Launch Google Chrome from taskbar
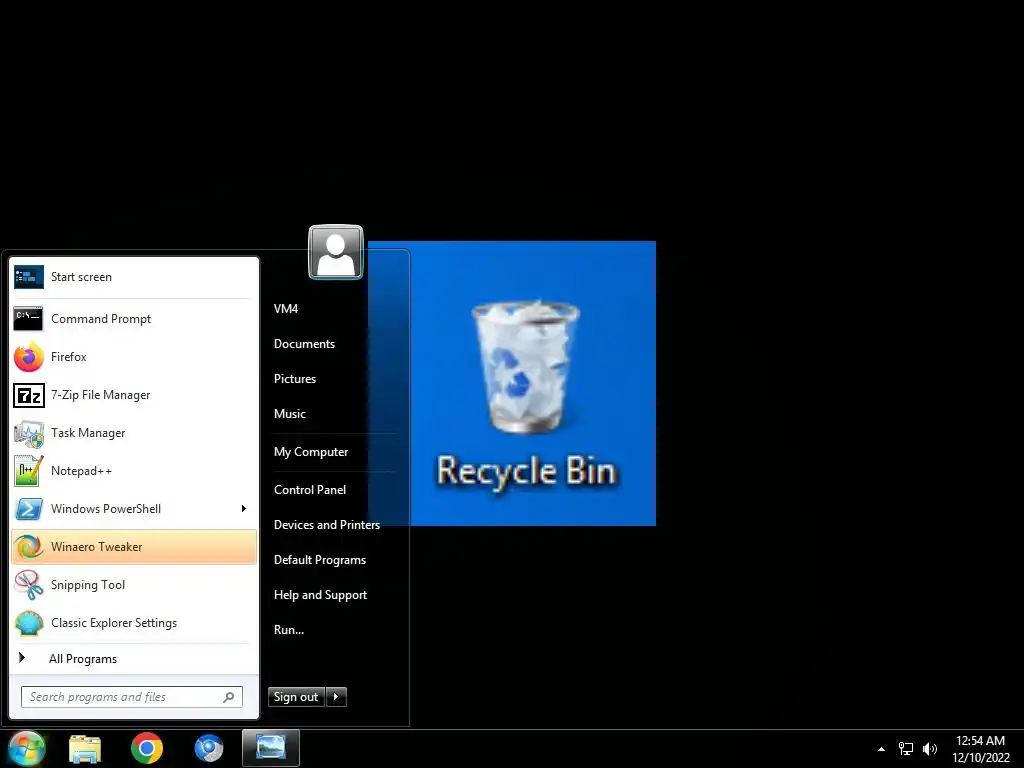This screenshot has width=1024, height=768. pos(147,748)
